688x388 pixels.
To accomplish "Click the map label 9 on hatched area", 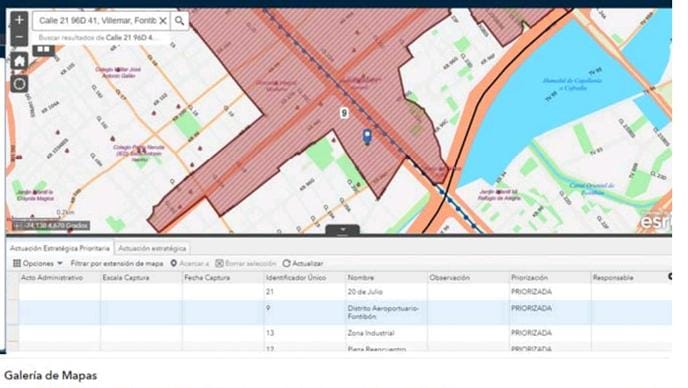I will tap(344, 113).
